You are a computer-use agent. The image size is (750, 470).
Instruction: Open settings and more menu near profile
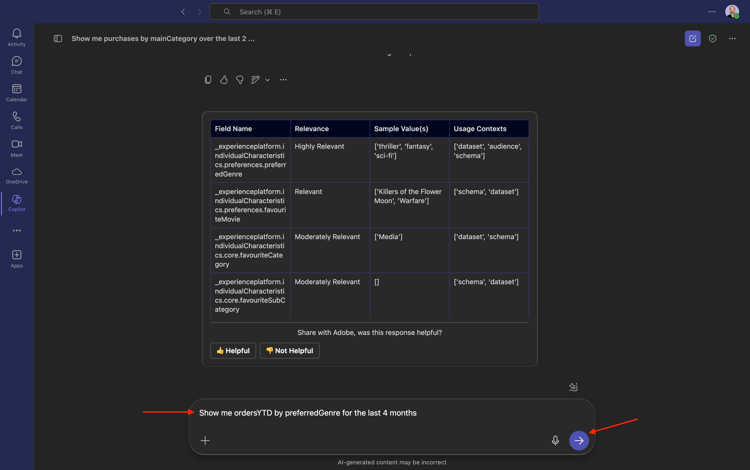[712, 11]
